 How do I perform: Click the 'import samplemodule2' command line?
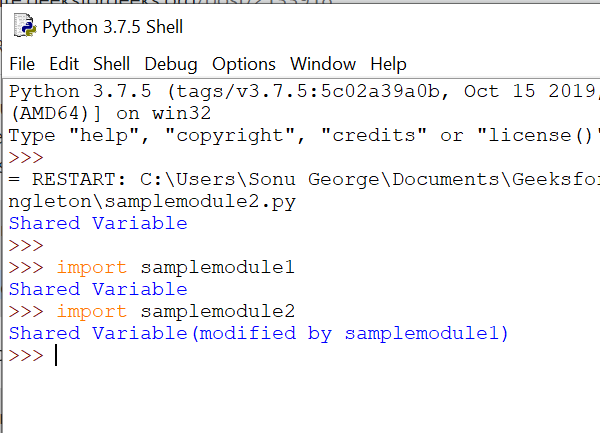[x=152, y=311]
